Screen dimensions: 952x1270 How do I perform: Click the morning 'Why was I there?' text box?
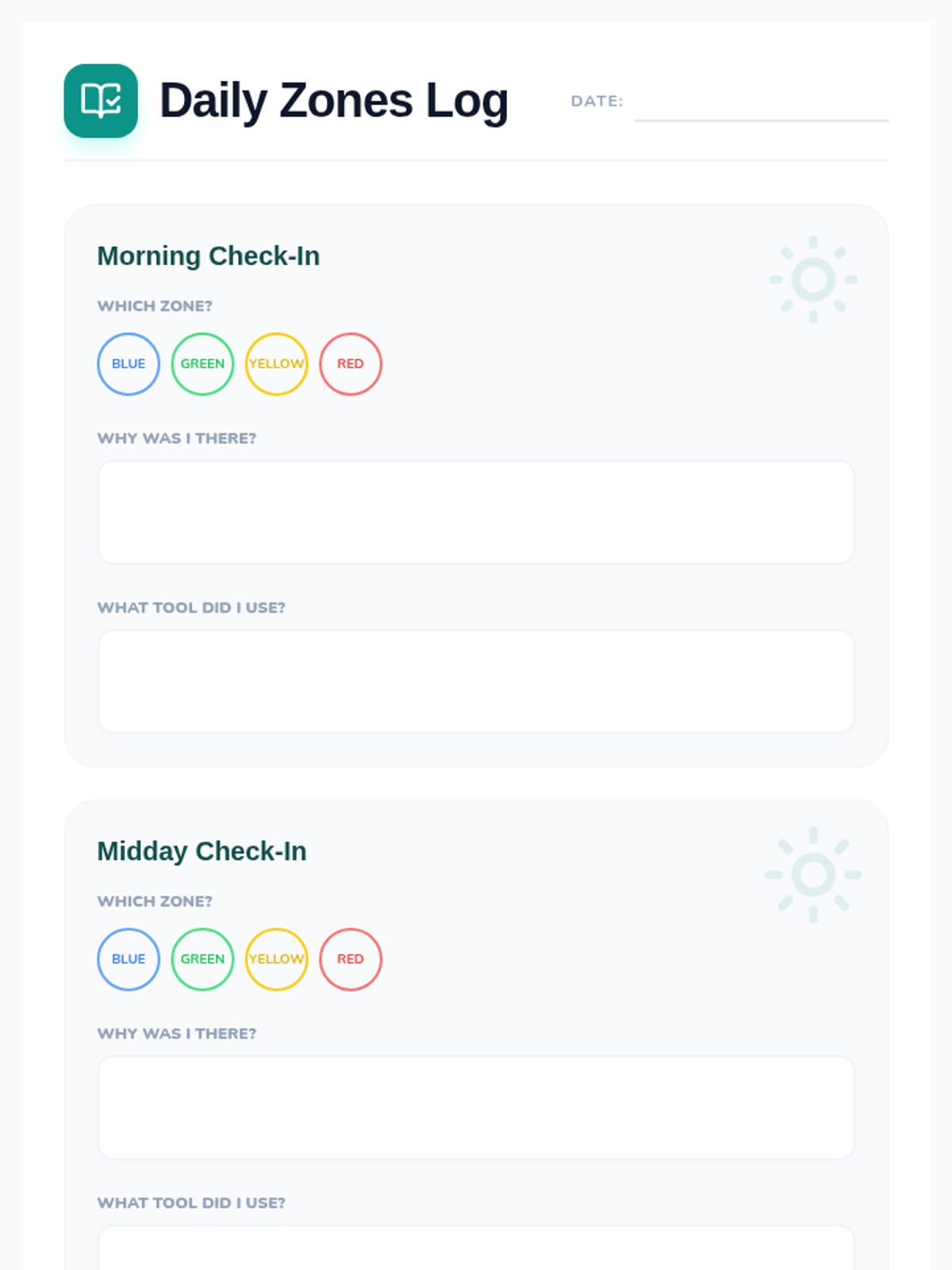coord(476,512)
